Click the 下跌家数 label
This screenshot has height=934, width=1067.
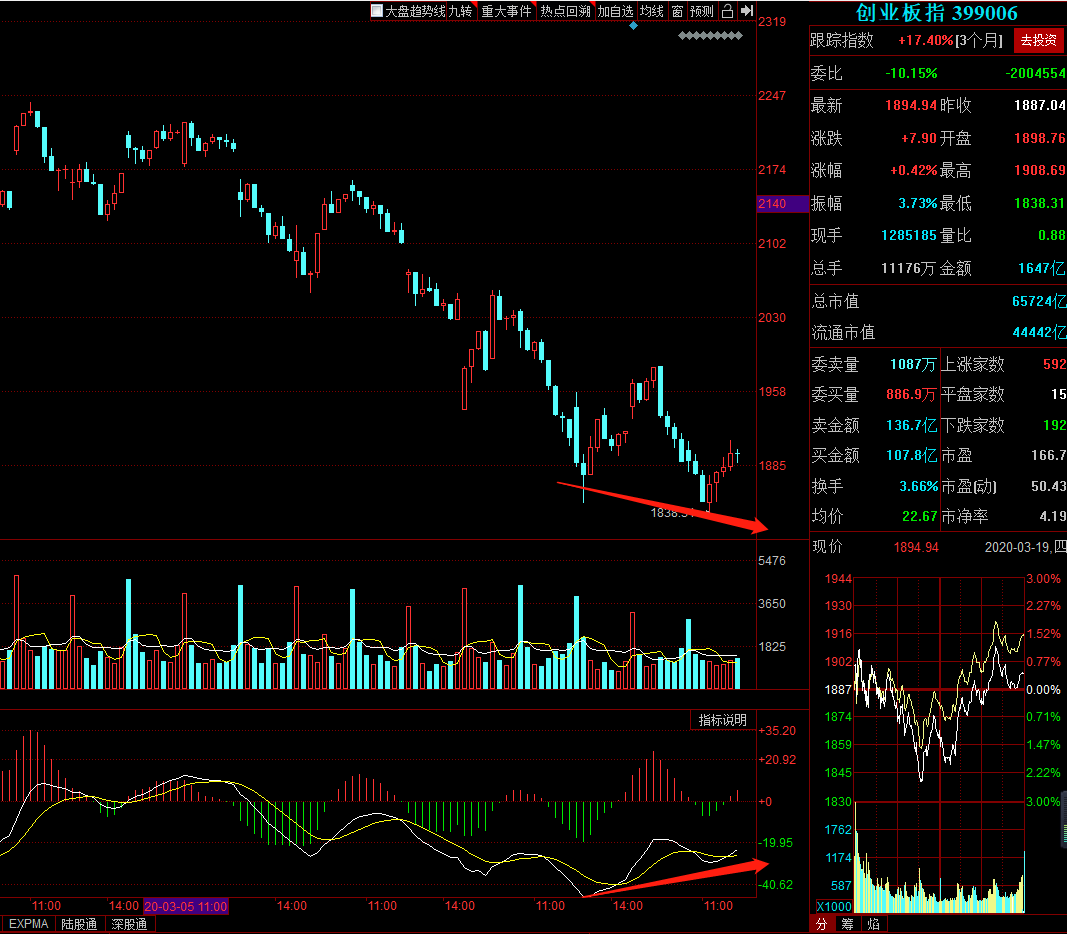click(x=972, y=425)
